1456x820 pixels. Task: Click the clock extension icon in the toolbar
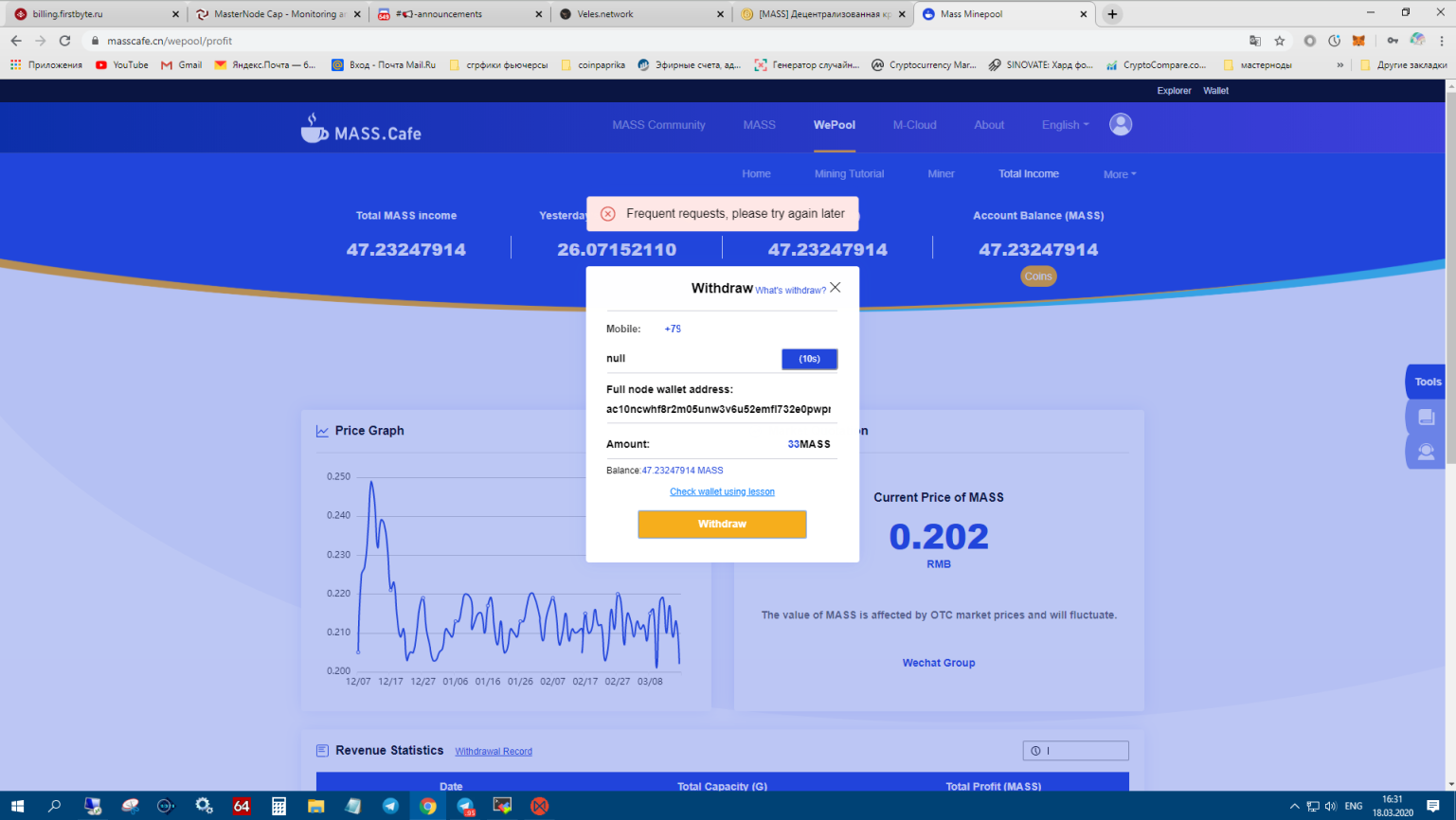[x=1334, y=41]
